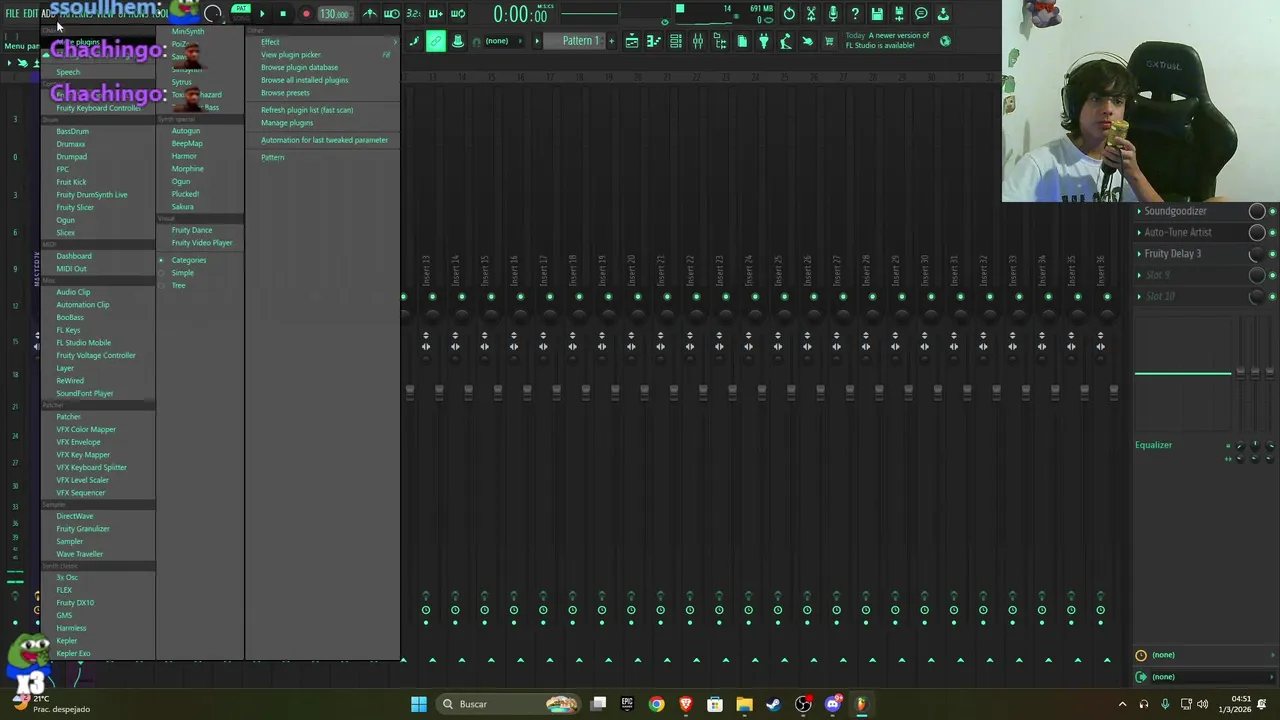The image size is (1280, 720).
Task: Click the link chain snap icon
Action: point(436,41)
